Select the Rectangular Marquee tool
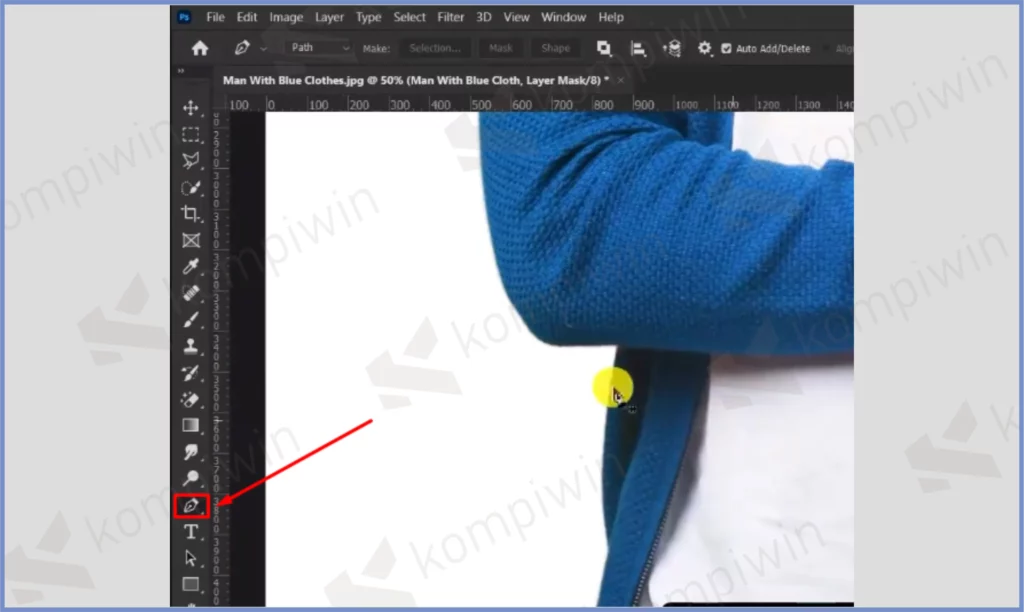This screenshot has width=1024, height=612. 190,134
